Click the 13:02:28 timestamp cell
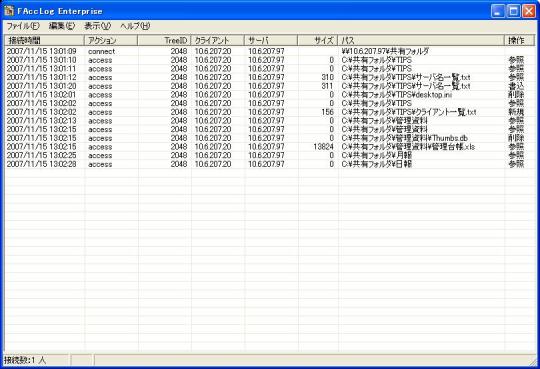The image size is (540, 369). tap(42, 164)
